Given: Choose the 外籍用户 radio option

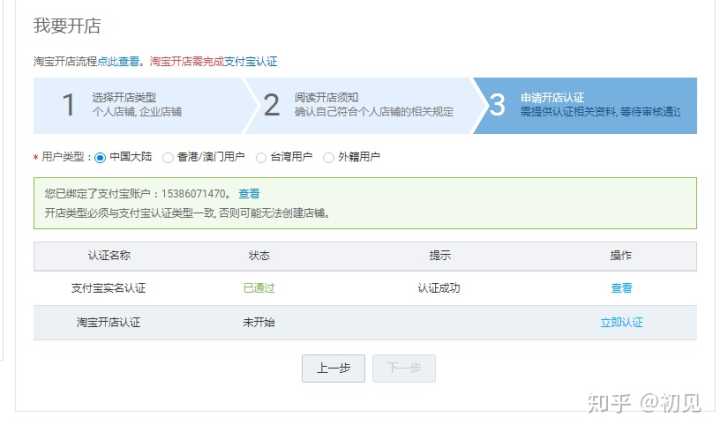Looking at the screenshot, I should (328, 157).
